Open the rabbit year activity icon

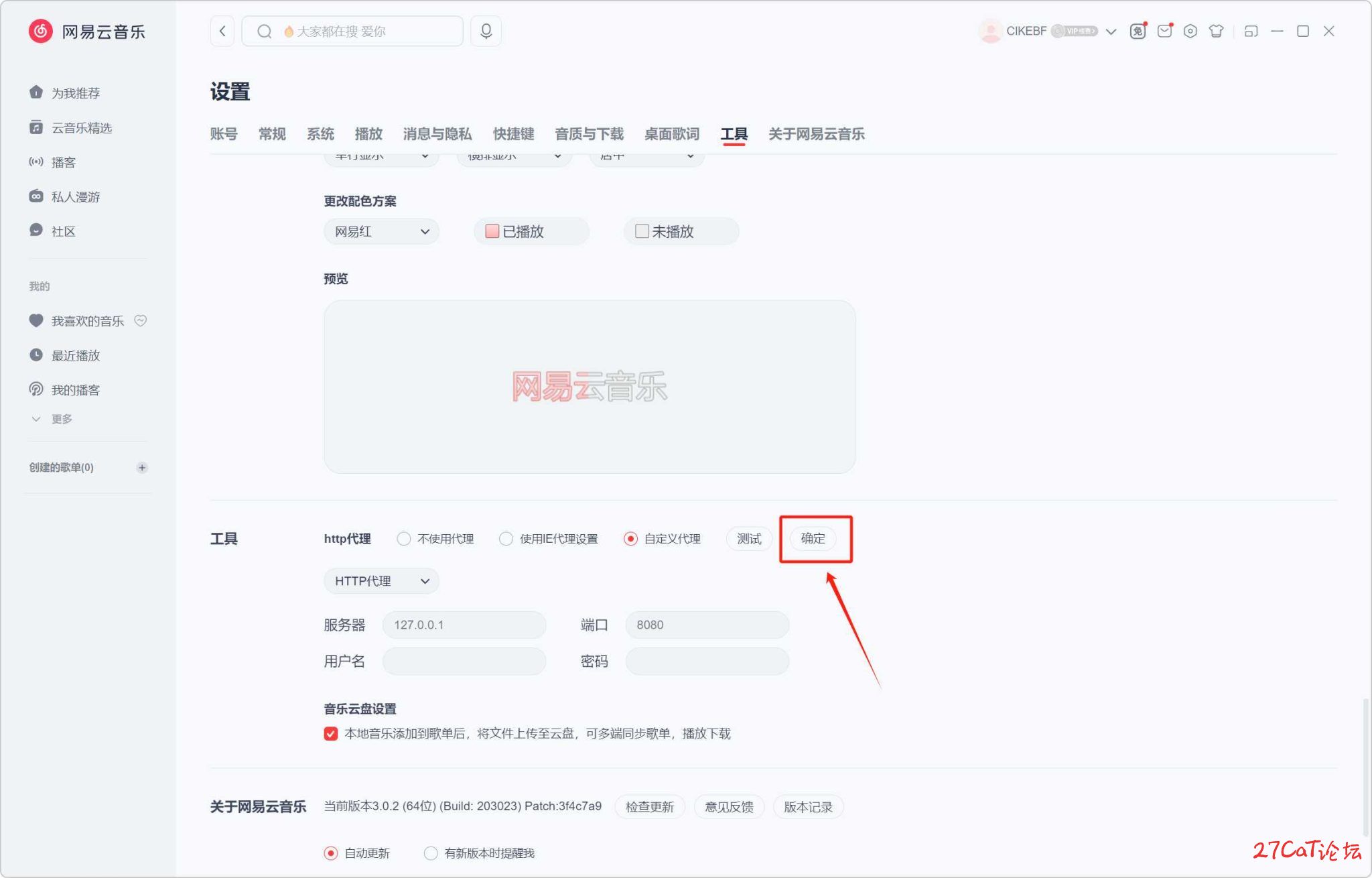tap(1138, 31)
